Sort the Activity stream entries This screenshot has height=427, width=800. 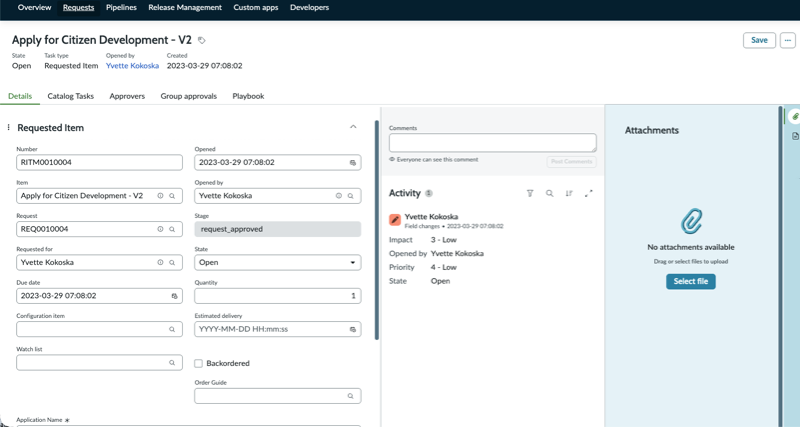569,193
